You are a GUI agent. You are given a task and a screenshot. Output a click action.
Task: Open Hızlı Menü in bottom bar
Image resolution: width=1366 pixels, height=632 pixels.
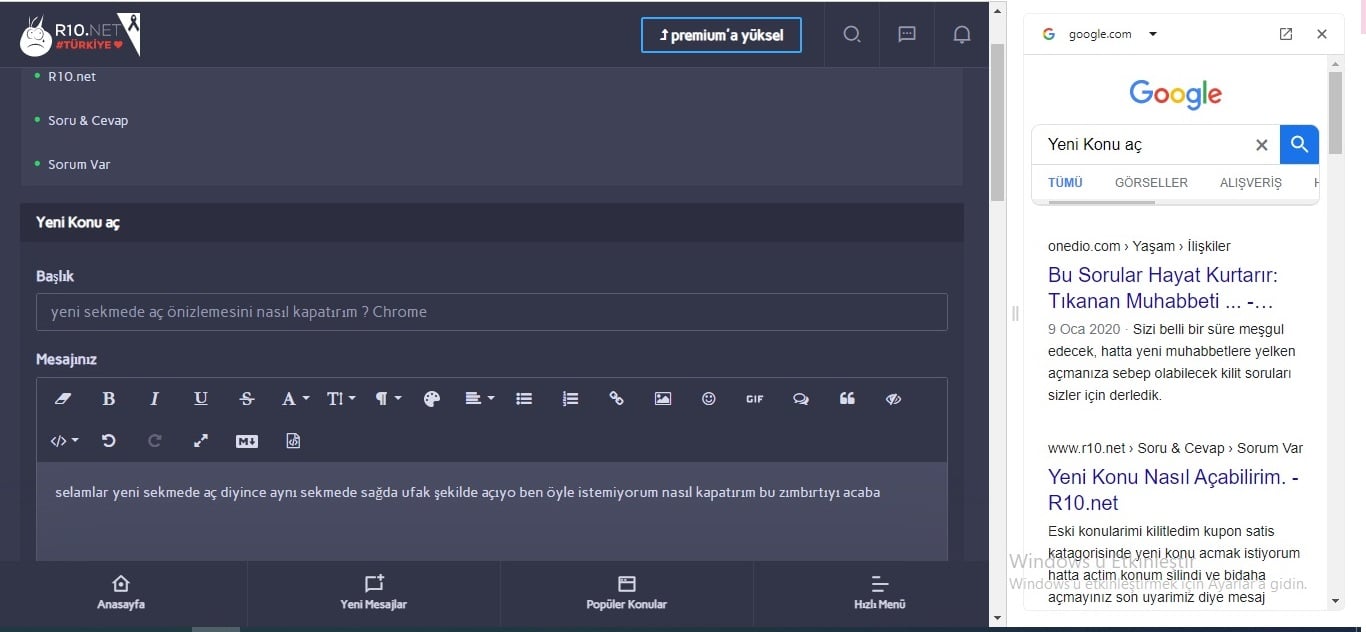pyautogui.click(x=879, y=593)
